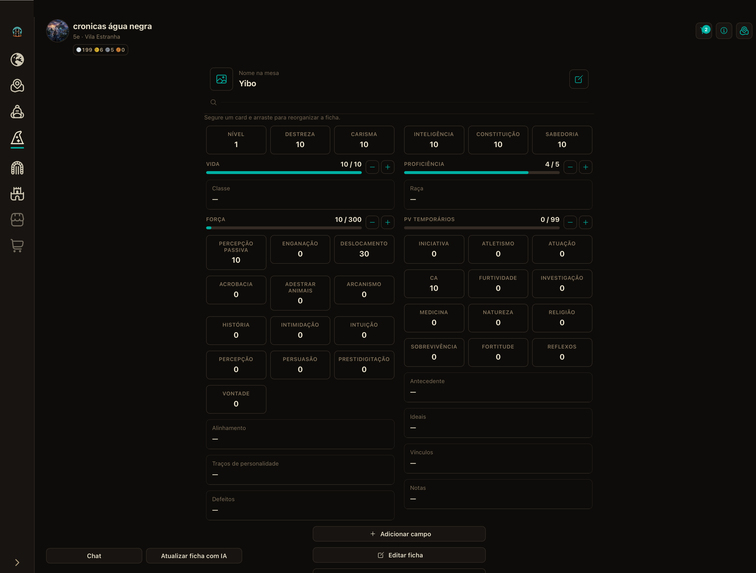Click the campaign avatar thumbnail
Image resolution: width=756 pixels, height=573 pixels.
coord(57,31)
